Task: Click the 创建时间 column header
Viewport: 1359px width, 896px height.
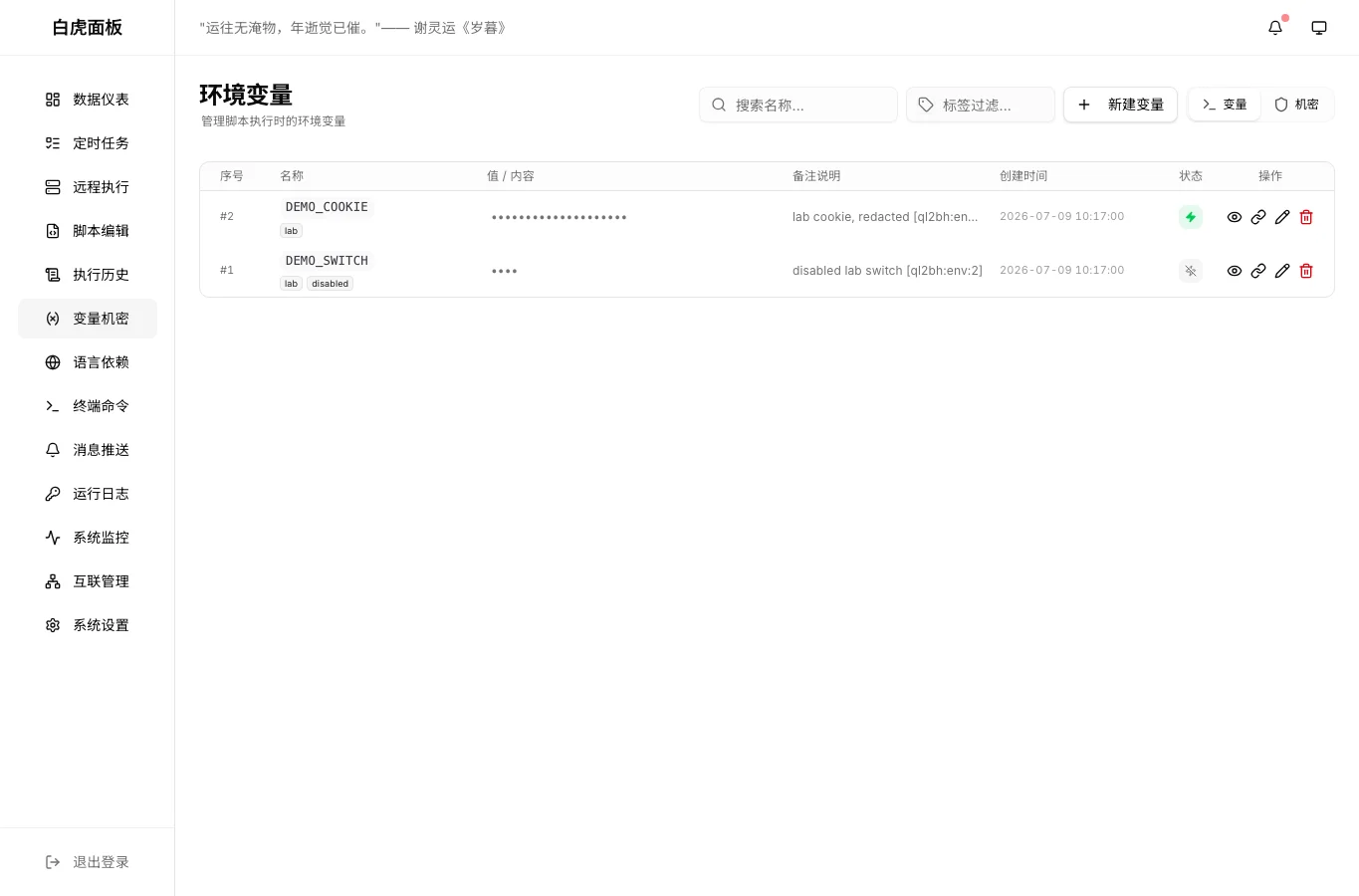Action: 1023,176
